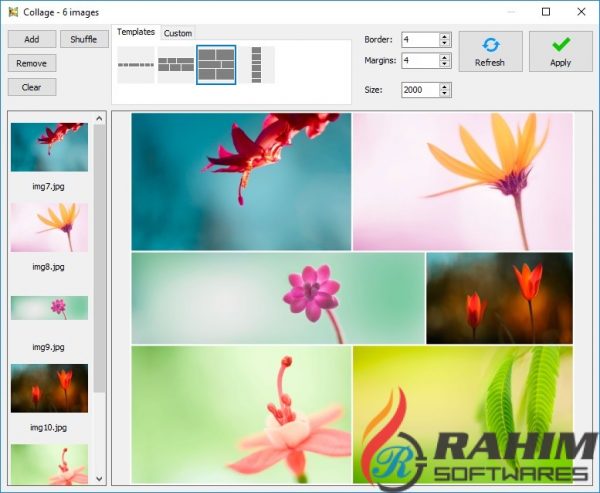Click the img10.jpg file name label

pyautogui.click(x=49, y=428)
